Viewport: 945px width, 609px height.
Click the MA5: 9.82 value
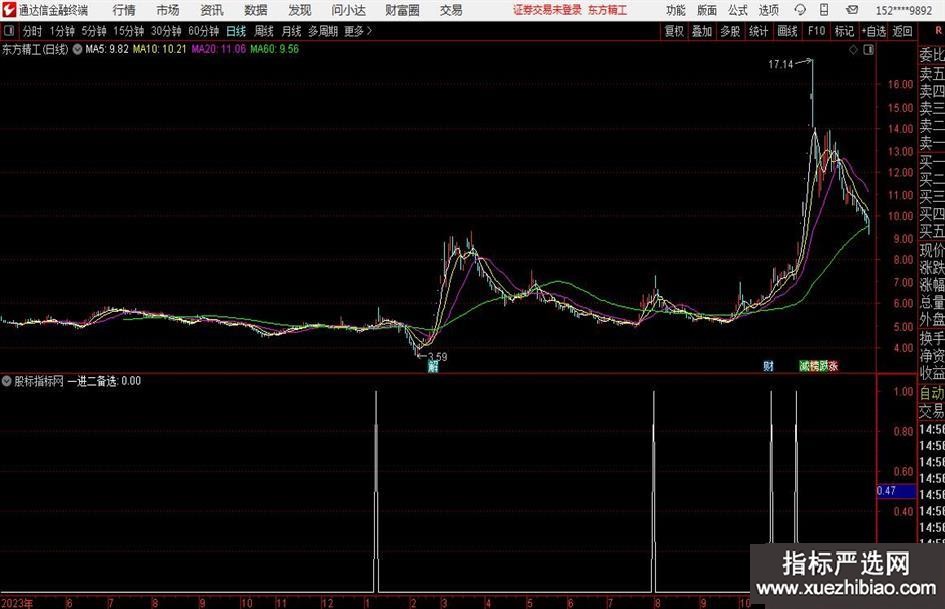(107, 49)
